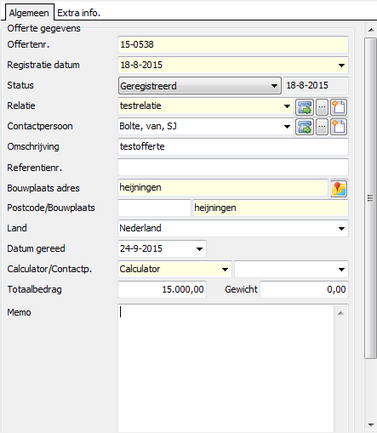Click the empty Referentienr. field
Image resolution: width=377 pixels, height=433 pixels.
click(x=233, y=167)
